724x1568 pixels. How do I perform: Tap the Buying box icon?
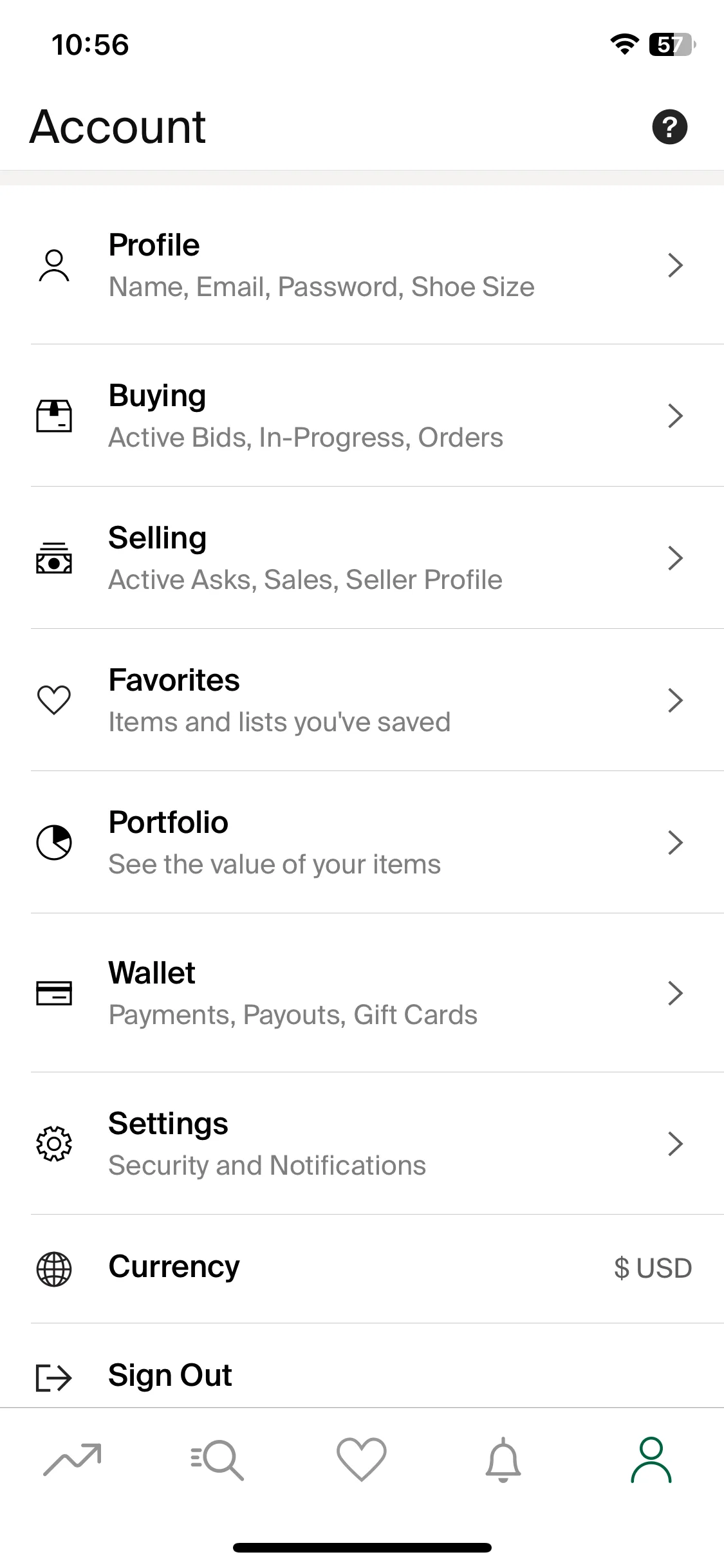coord(54,415)
